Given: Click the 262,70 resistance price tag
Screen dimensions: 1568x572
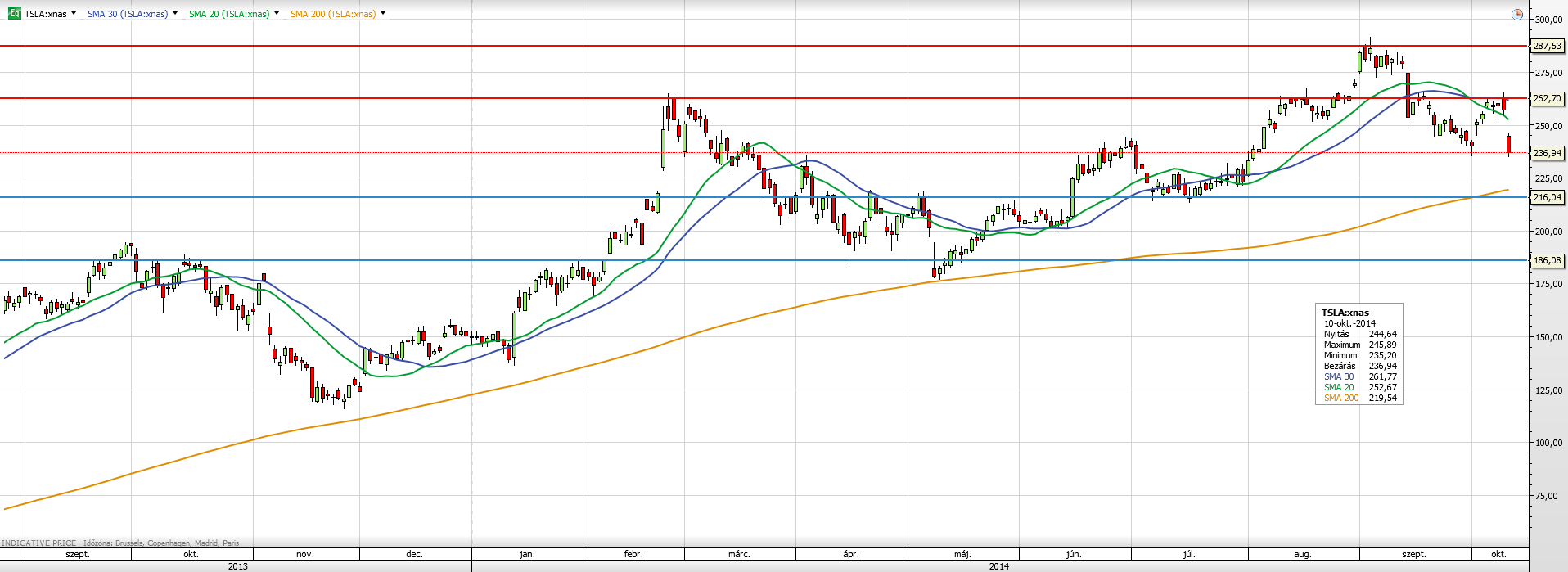Looking at the screenshot, I should tap(1547, 98).
